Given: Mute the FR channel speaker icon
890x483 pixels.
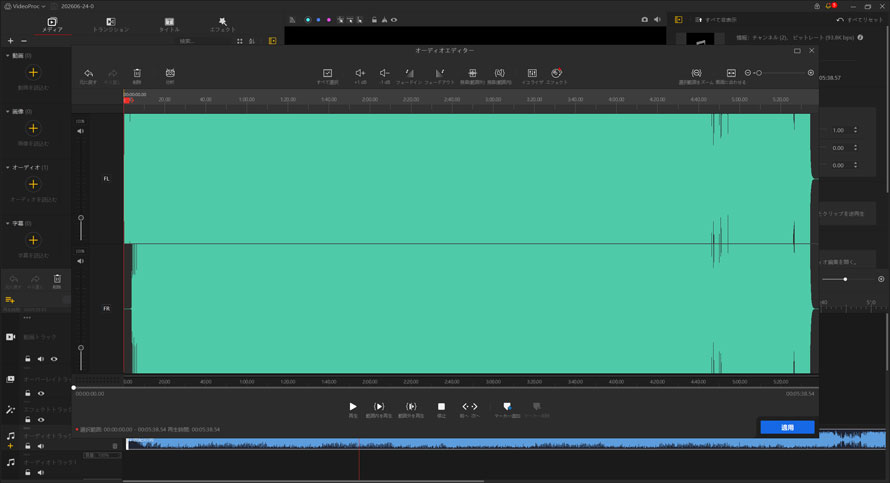Looking at the screenshot, I should (81, 261).
